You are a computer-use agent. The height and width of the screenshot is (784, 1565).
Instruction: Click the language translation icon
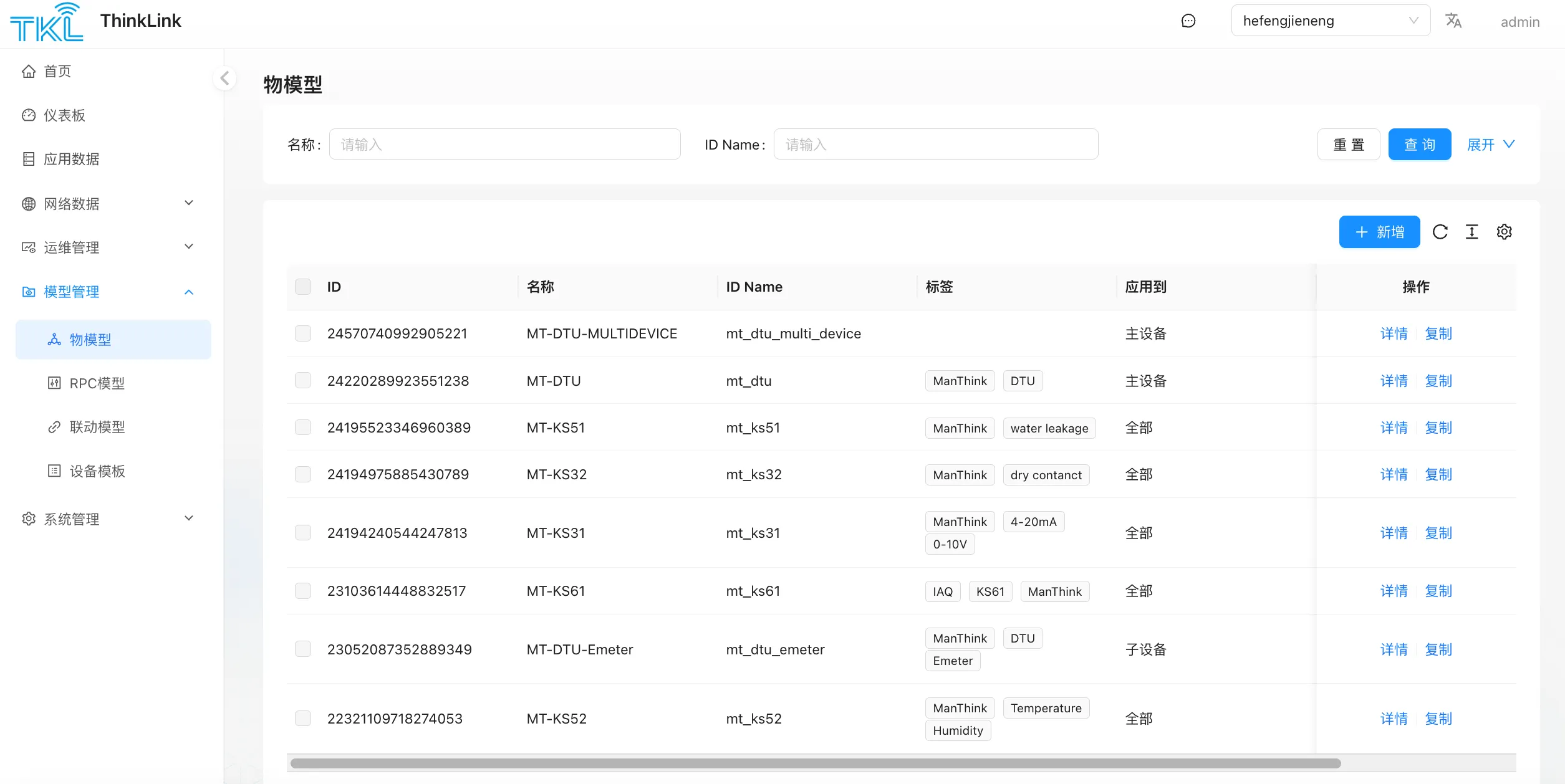pyautogui.click(x=1453, y=21)
